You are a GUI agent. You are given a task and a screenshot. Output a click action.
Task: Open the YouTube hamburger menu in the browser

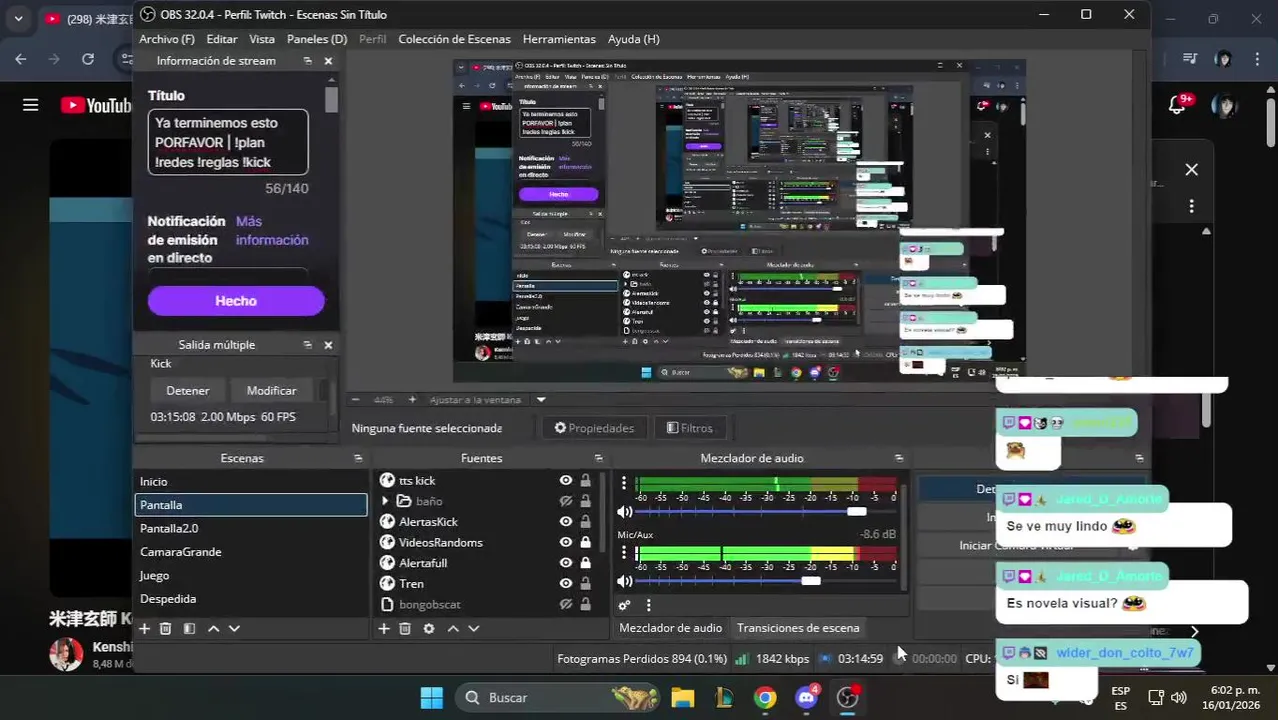(x=31, y=105)
